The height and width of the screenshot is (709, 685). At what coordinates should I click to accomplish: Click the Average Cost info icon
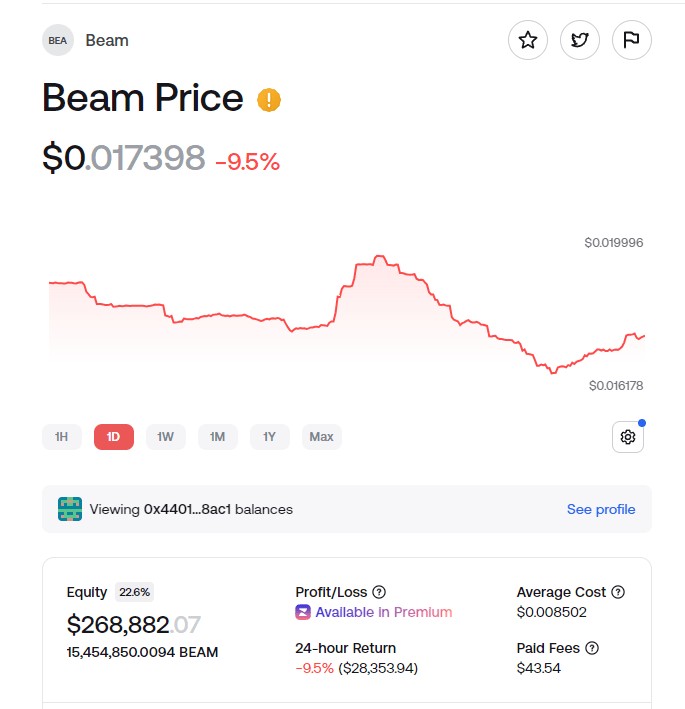[618, 592]
